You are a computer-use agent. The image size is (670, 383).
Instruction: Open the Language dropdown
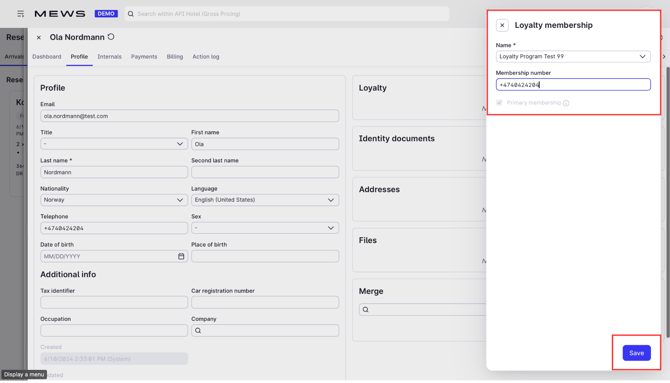(x=265, y=200)
